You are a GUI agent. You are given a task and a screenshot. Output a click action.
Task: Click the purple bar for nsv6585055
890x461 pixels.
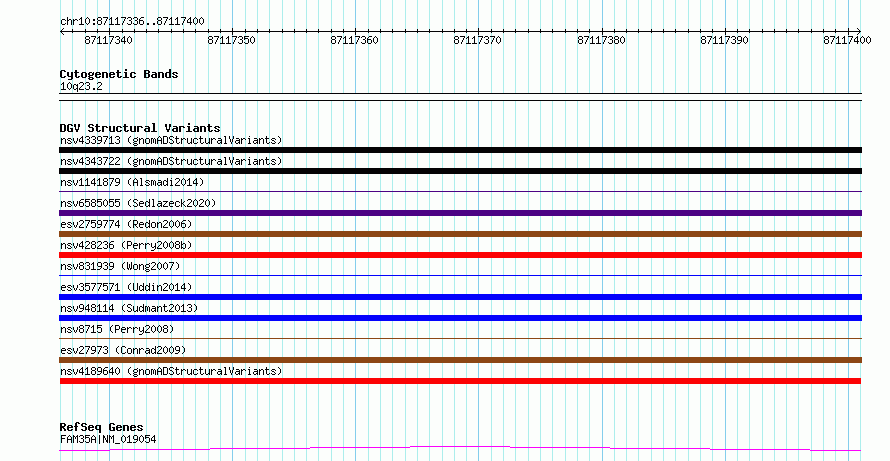pyautogui.click(x=460, y=213)
